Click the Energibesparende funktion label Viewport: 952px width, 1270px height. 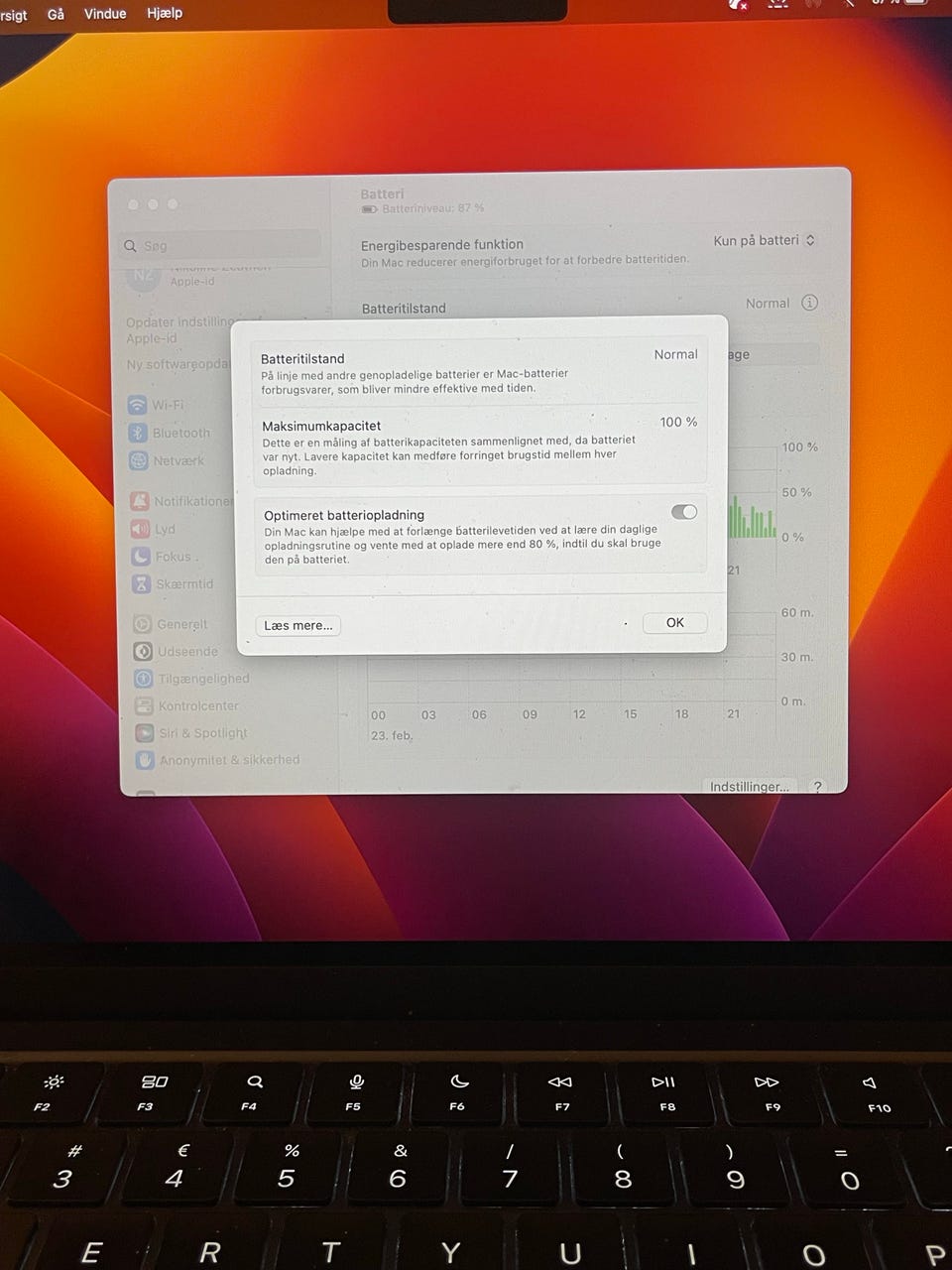(x=442, y=244)
